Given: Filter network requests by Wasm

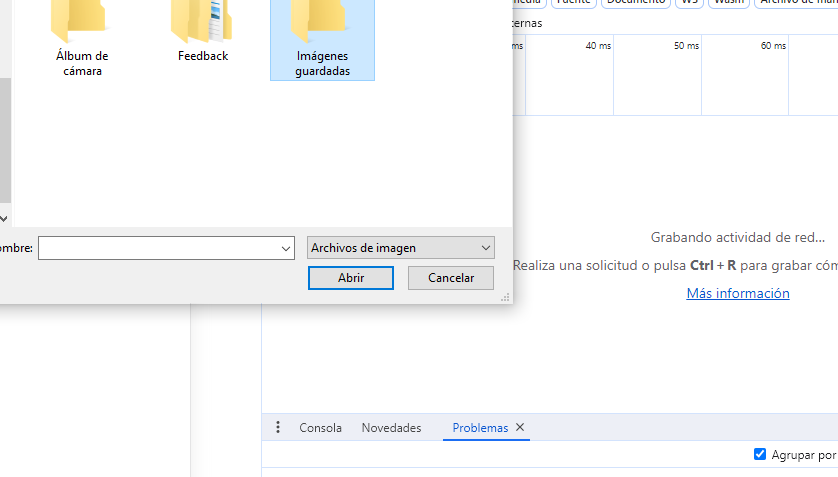Looking at the screenshot, I should pyautogui.click(x=729, y=3).
